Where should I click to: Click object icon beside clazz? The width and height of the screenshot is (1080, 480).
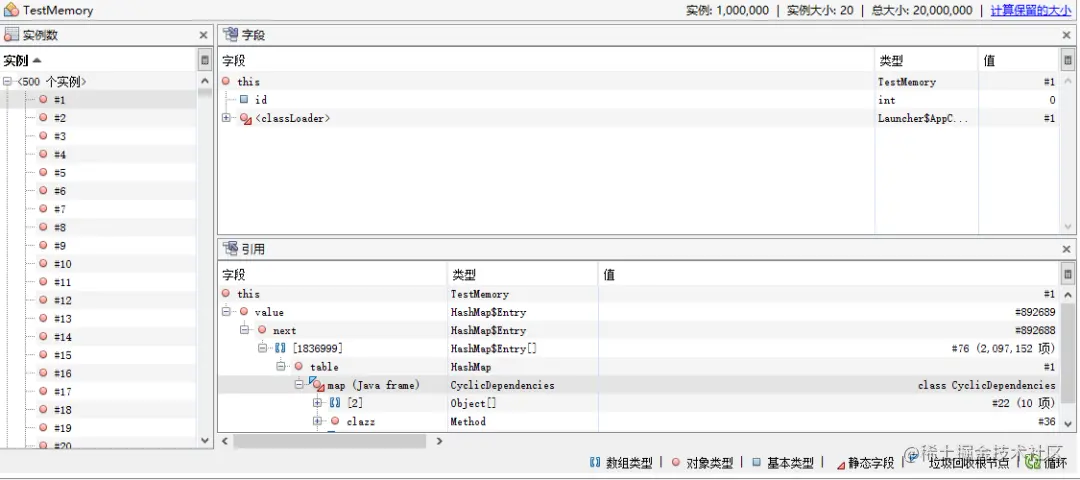point(335,421)
